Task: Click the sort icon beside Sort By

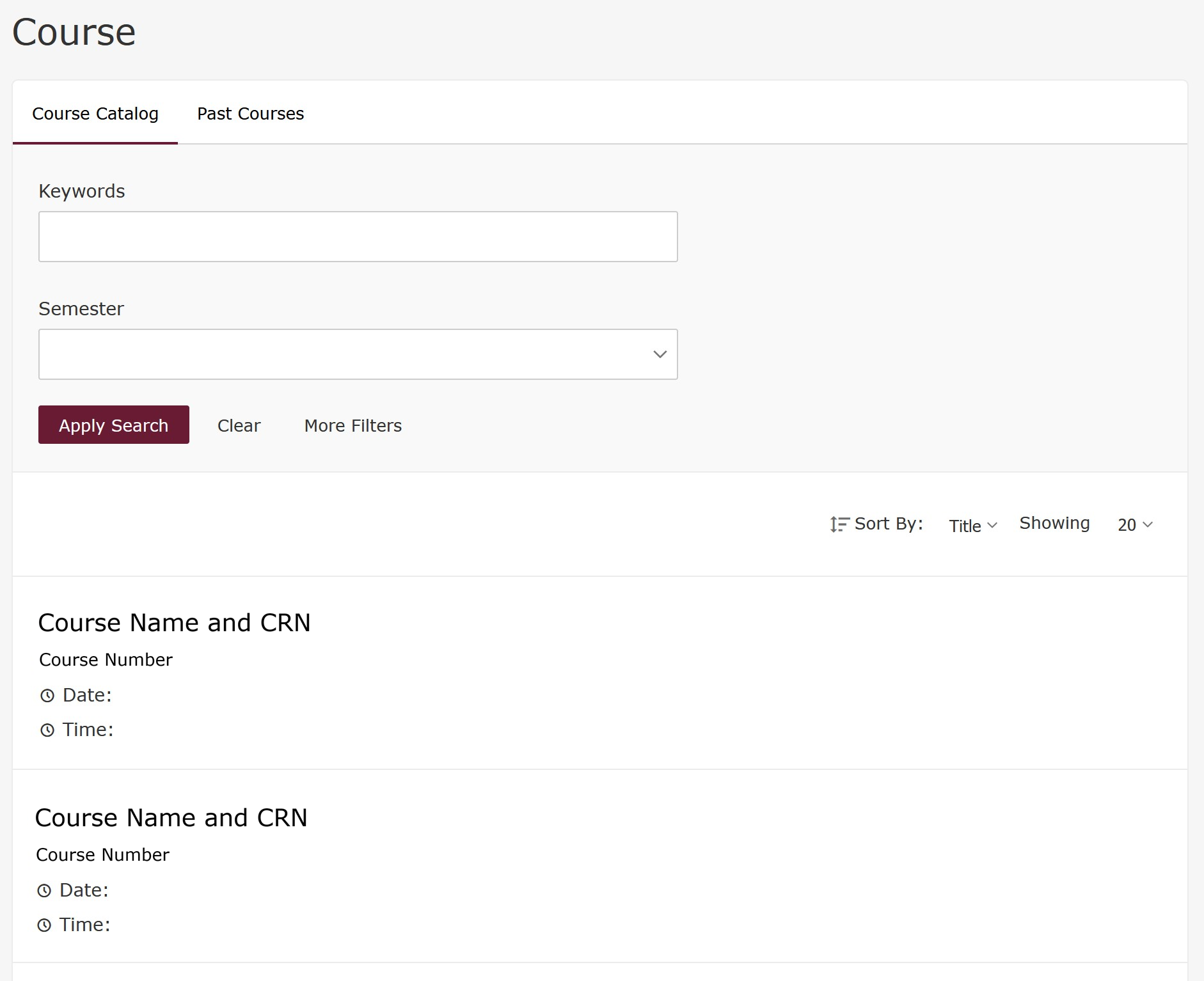Action: pos(839,524)
